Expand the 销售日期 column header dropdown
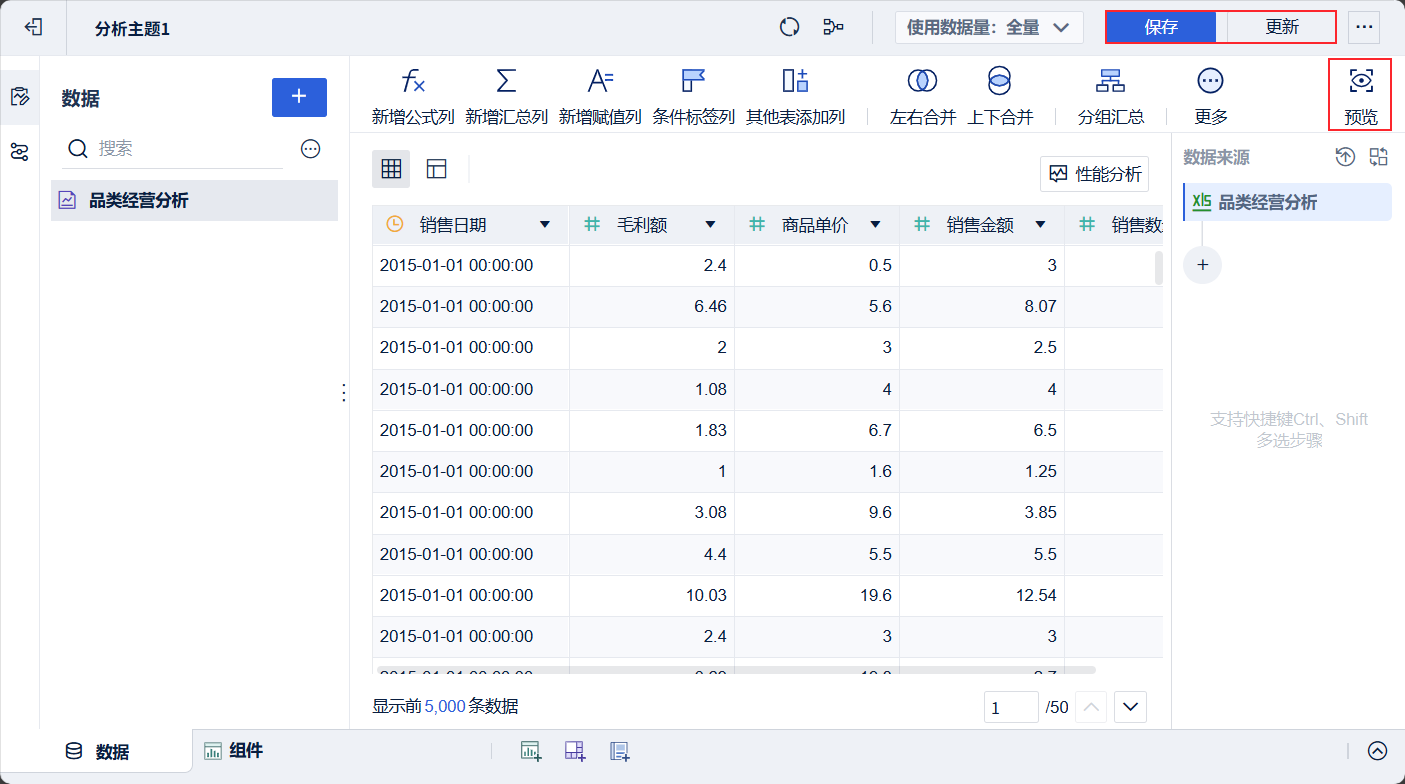 [545, 225]
